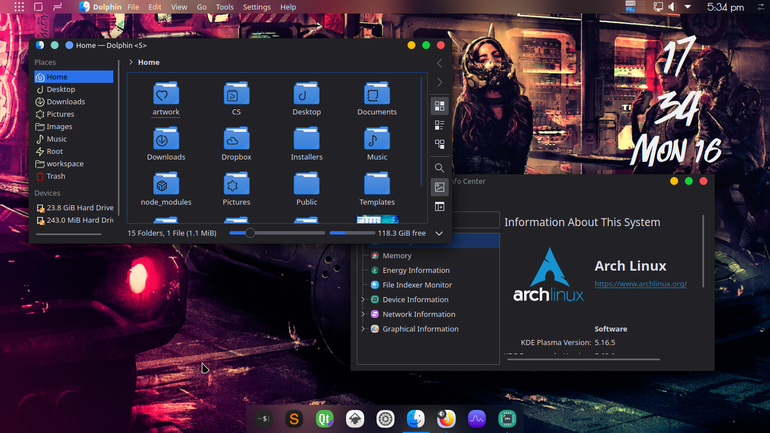Click the Split view icon in Dolphin
Screen dimensions: 770x433
coord(440,207)
